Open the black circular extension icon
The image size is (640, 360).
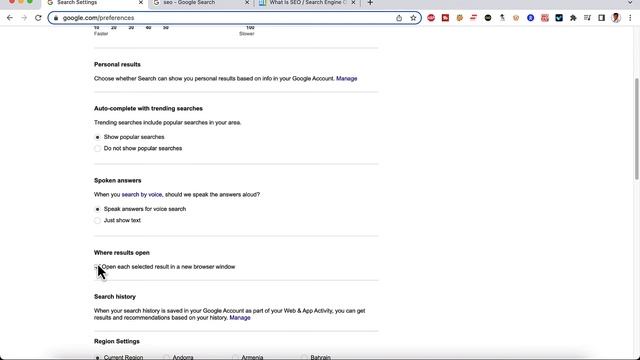[488, 18]
